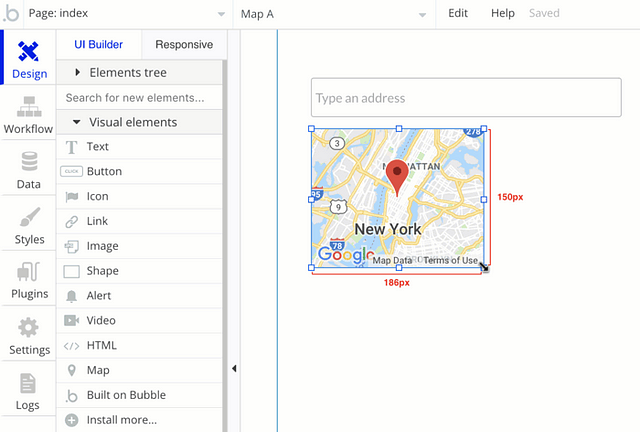Open the Workflow section icon
This screenshot has width=640, height=432.
[29, 107]
